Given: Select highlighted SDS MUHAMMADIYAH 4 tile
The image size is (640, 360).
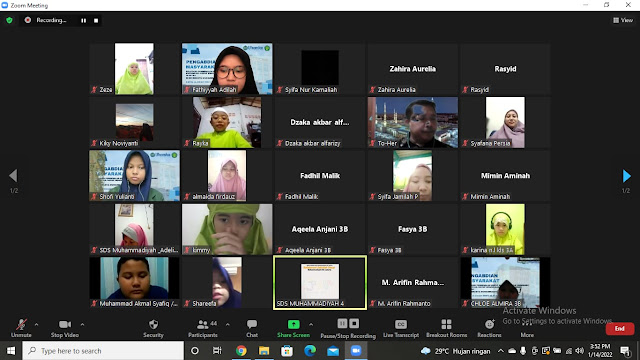Looking at the screenshot, I should 320,282.
